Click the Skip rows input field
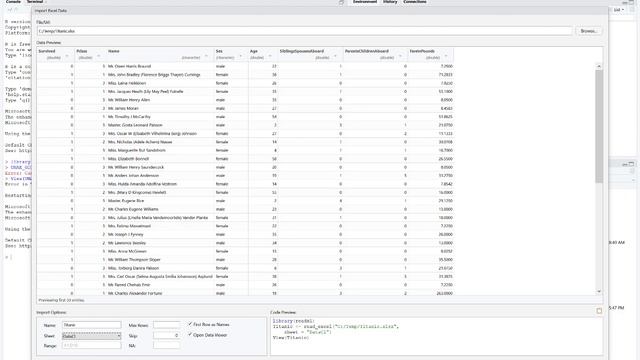 click(x=167, y=336)
